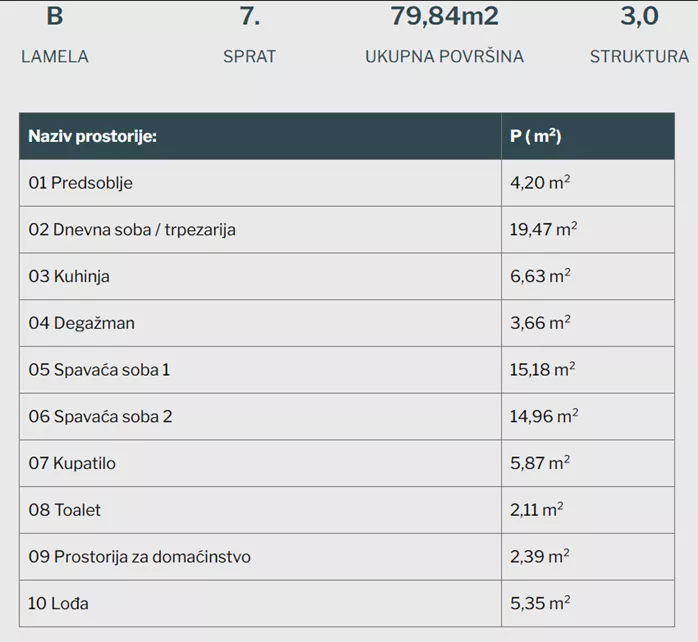The image size is (698, 642).
Task: Click the '04 Degažman' row label
Action: point(81,323)
